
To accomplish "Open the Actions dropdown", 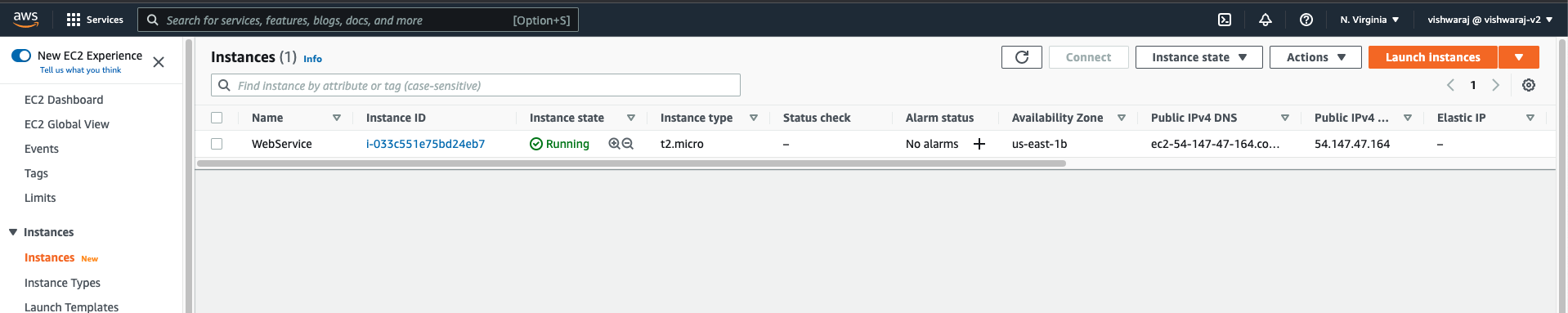I will pyautogui.click(x=1315, y=57).
